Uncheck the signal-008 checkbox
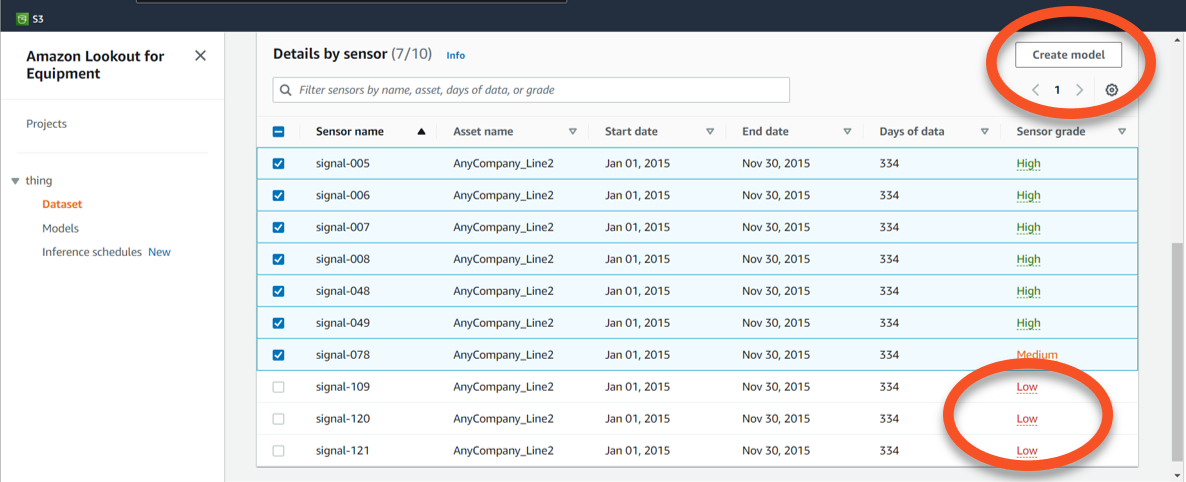1186x482 pixels. [x=278, y=259]
